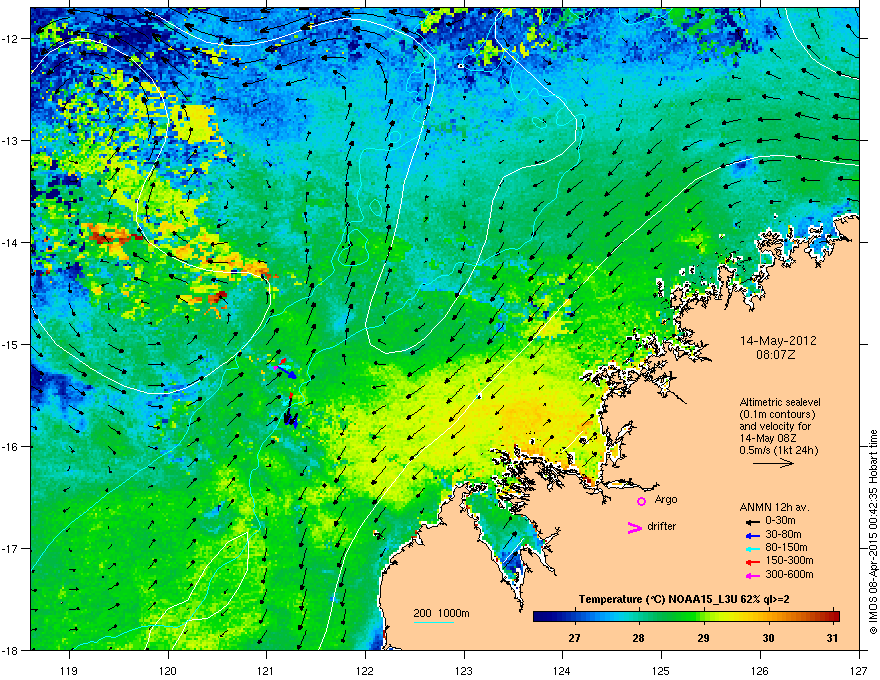Click the '-12' latitude axis label
Image resolution: width=880 pixels, height=680 pixels.
pos(11,39)
